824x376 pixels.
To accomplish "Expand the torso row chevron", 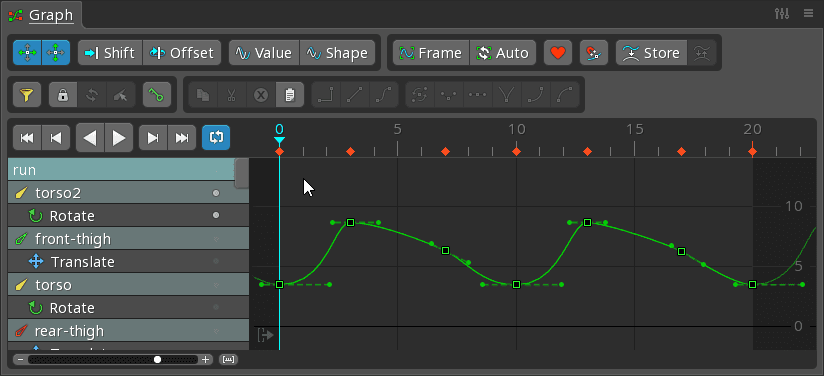I will (x=216, y=285).
